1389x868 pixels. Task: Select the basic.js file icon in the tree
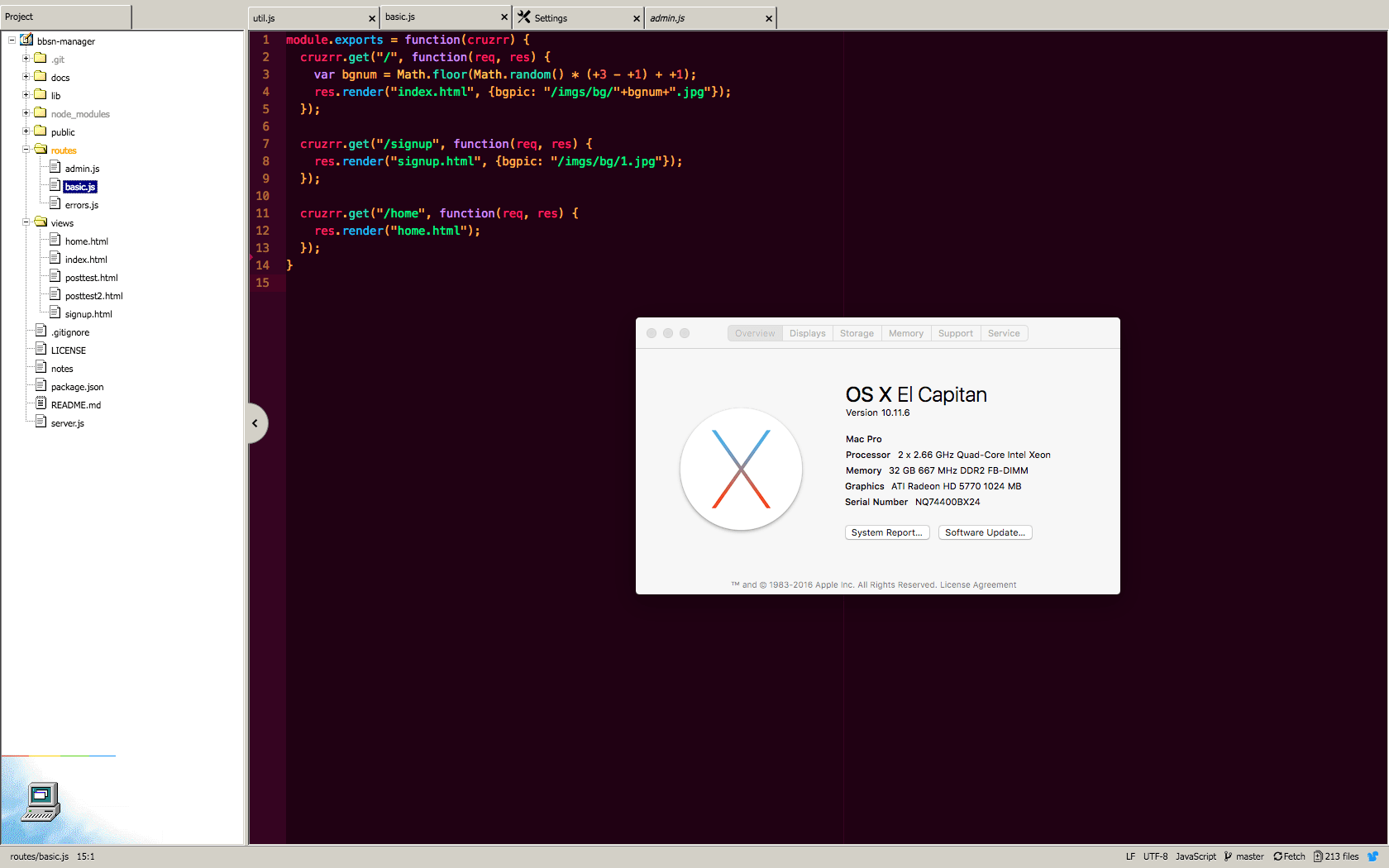click(55, 186)
